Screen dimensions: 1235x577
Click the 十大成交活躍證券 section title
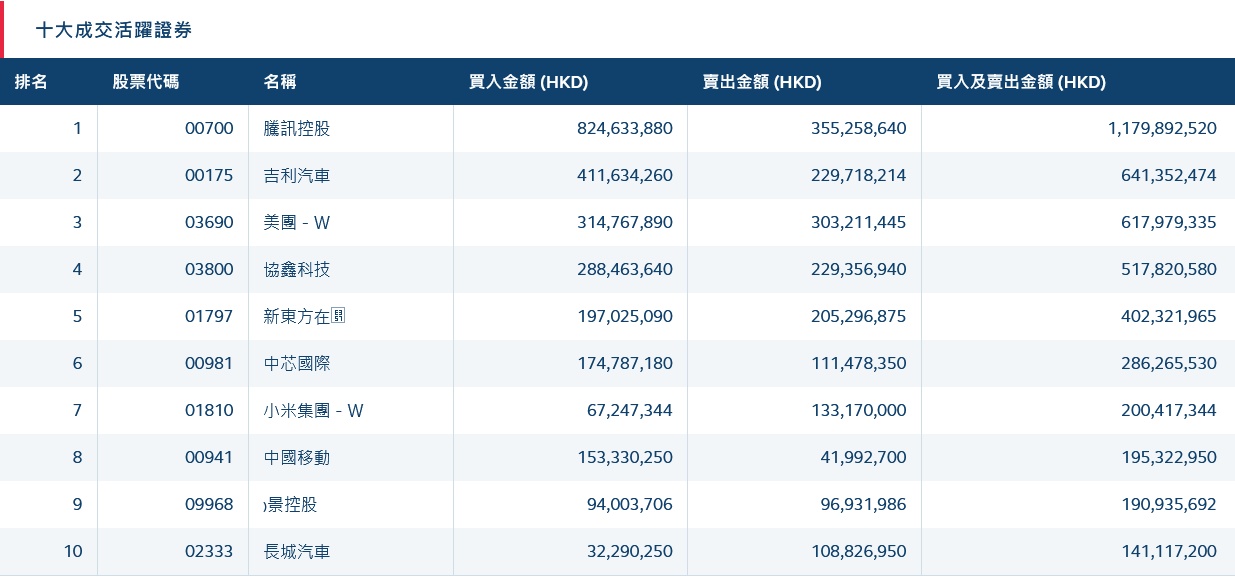point(113,30)
